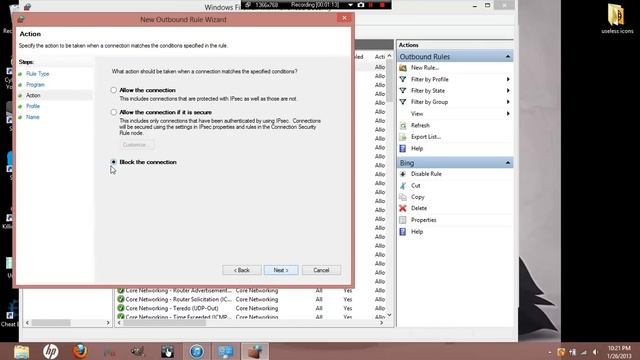Open Help icon under the Bing section
Image resolution: width=640 pixels, height=360 pixels.
click(x=403, y=232)
